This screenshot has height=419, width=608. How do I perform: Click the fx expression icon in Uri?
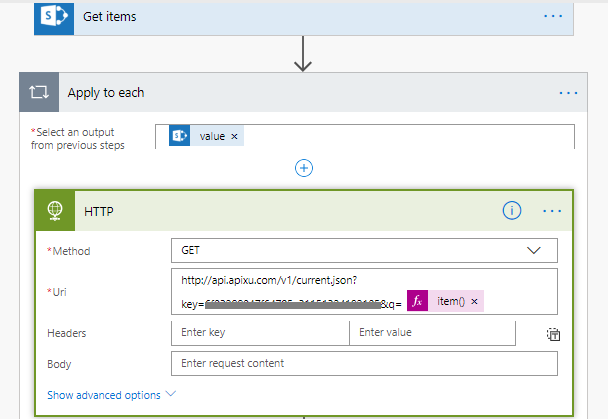click(417, 301)
